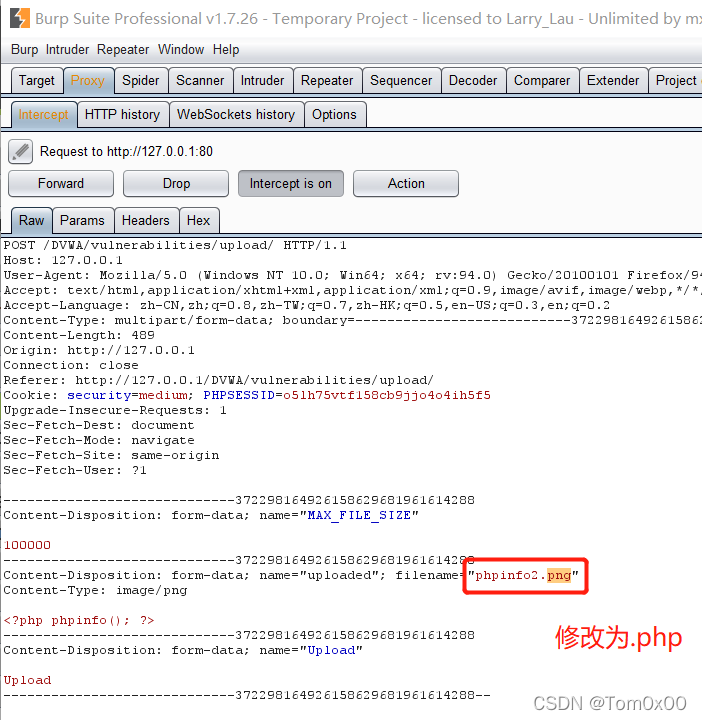Switch to the Headers view tab
The height and width of the screenshot is (720, 702).
point(146,220)
